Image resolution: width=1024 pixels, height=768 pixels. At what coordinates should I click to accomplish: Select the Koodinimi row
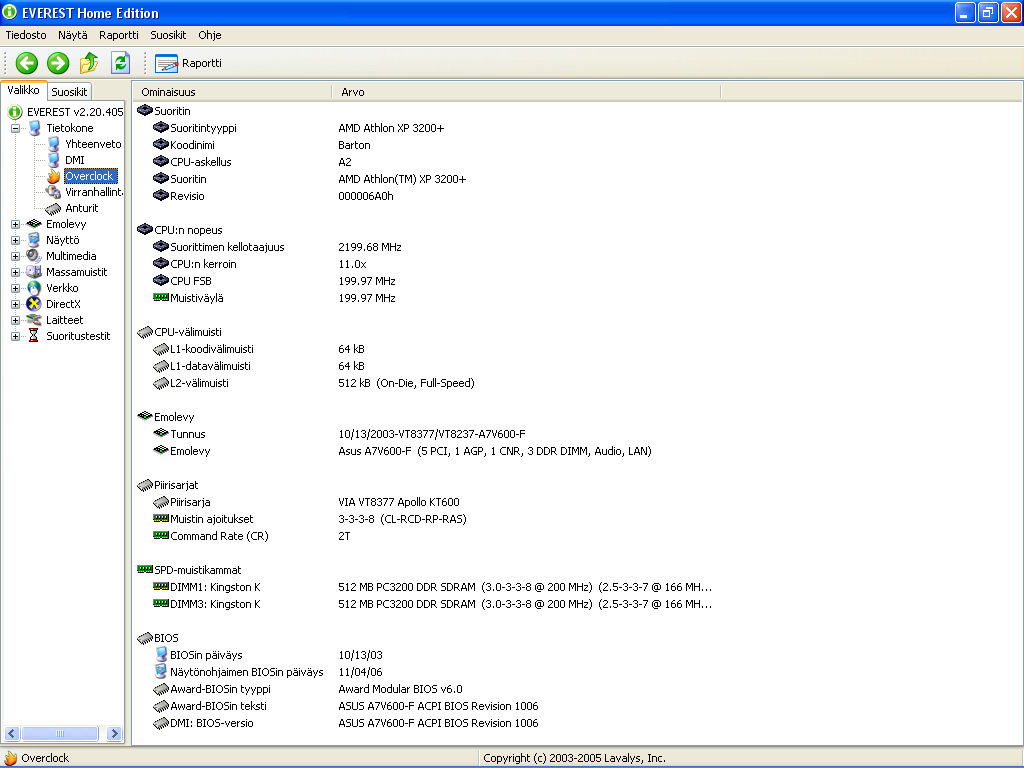click(577, 145)
